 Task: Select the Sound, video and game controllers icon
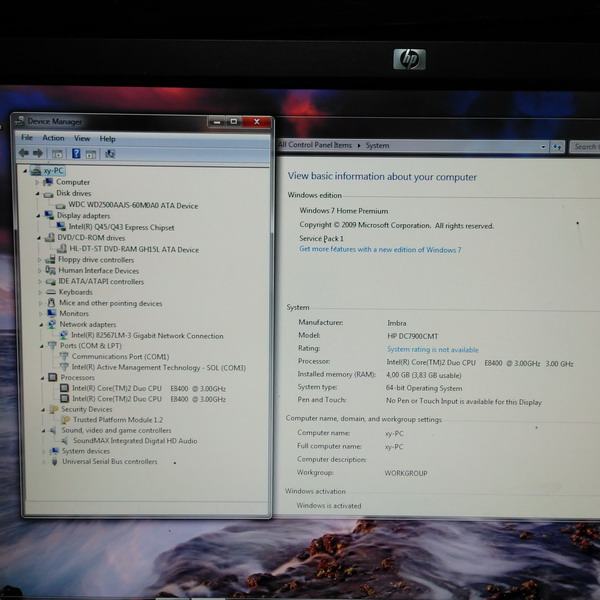pos(54,430)
